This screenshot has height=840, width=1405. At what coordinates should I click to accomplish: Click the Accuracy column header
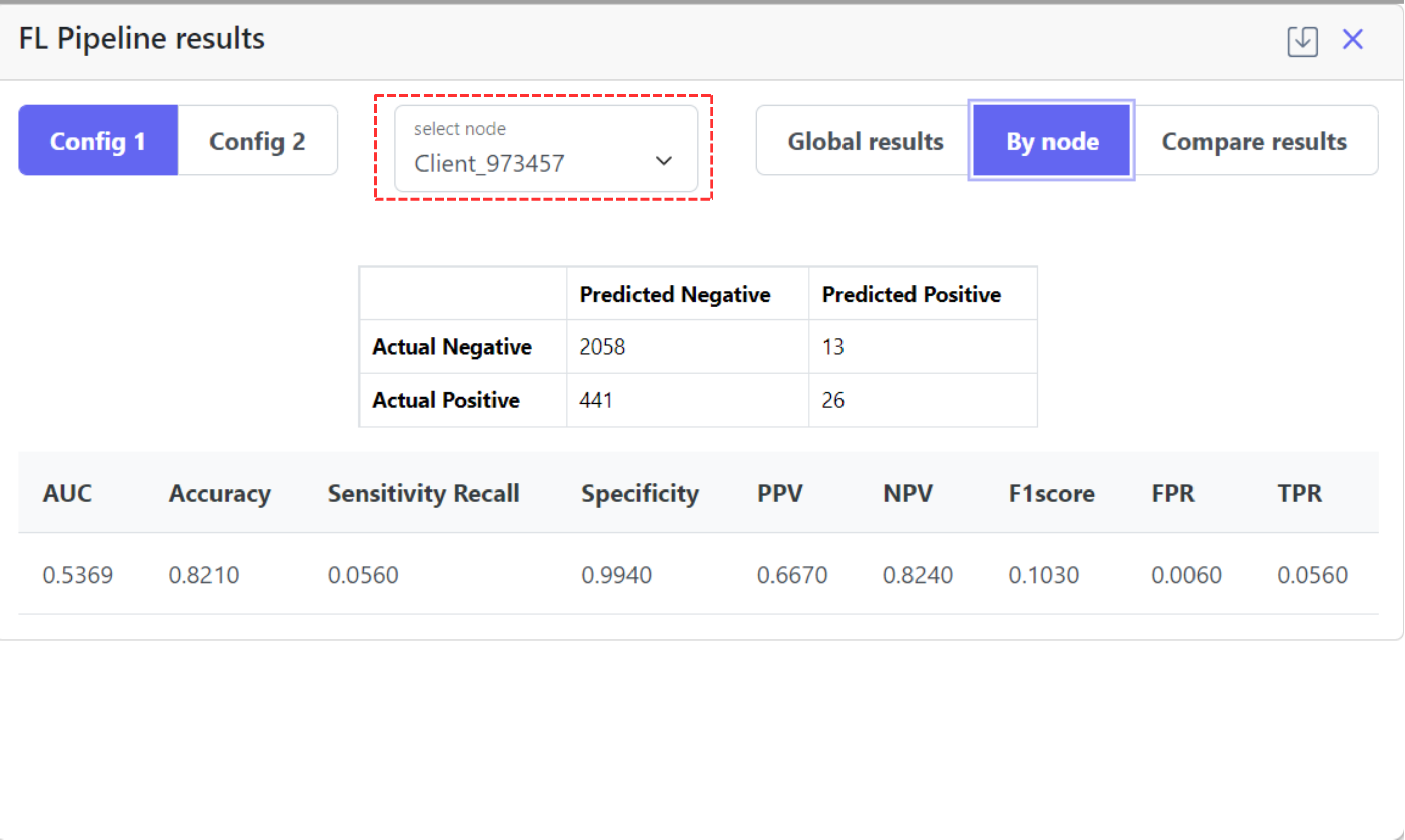220,493
